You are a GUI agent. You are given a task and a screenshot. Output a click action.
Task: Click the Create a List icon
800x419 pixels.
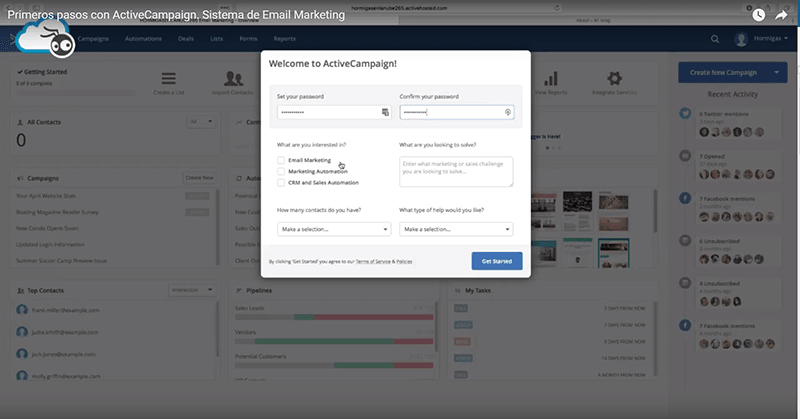tap(169, 79)
